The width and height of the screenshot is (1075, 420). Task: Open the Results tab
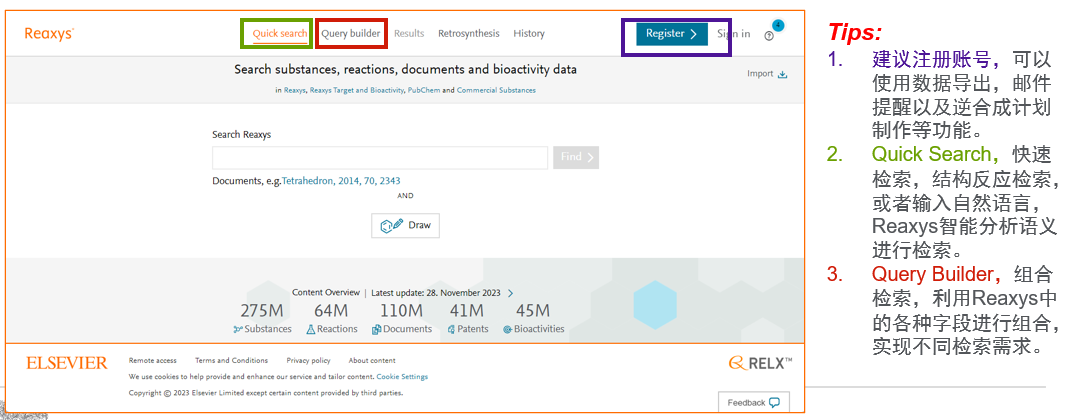click(409, 34)
